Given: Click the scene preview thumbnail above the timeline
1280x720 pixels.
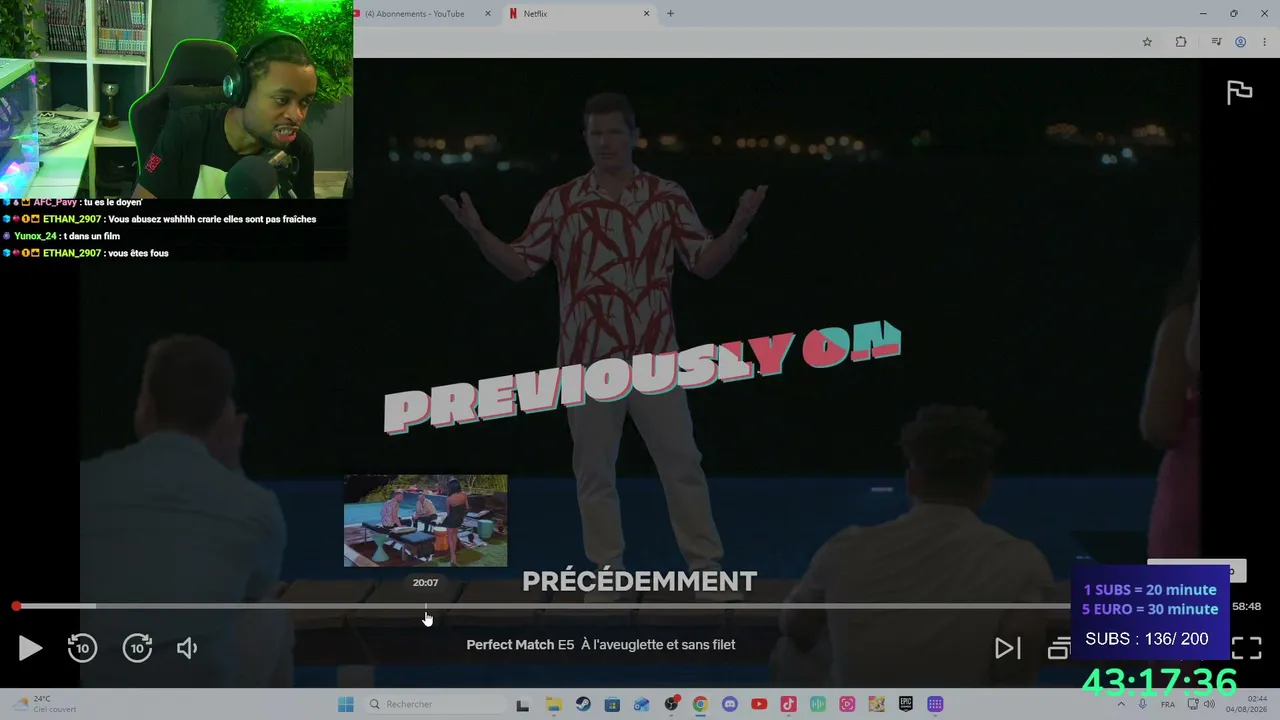Looking at the screenshot, I should tap(425, 520).
